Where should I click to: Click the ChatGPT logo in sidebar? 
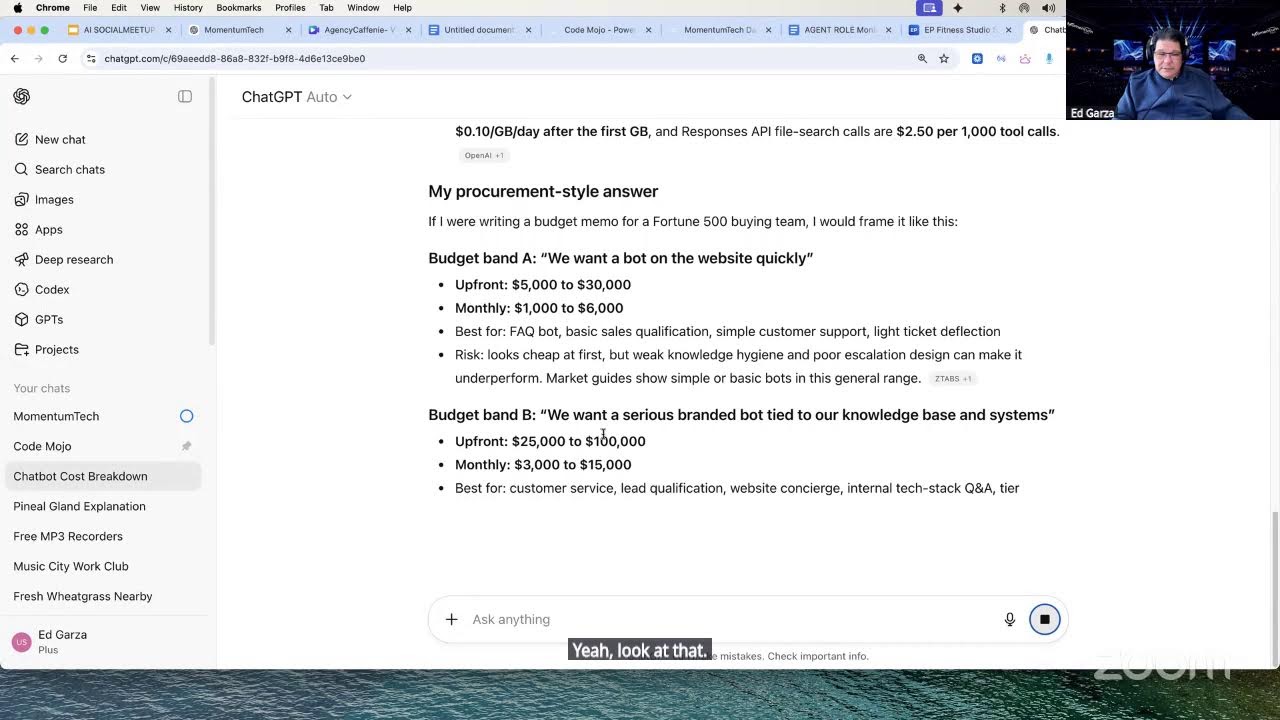(x=22, y=96)
